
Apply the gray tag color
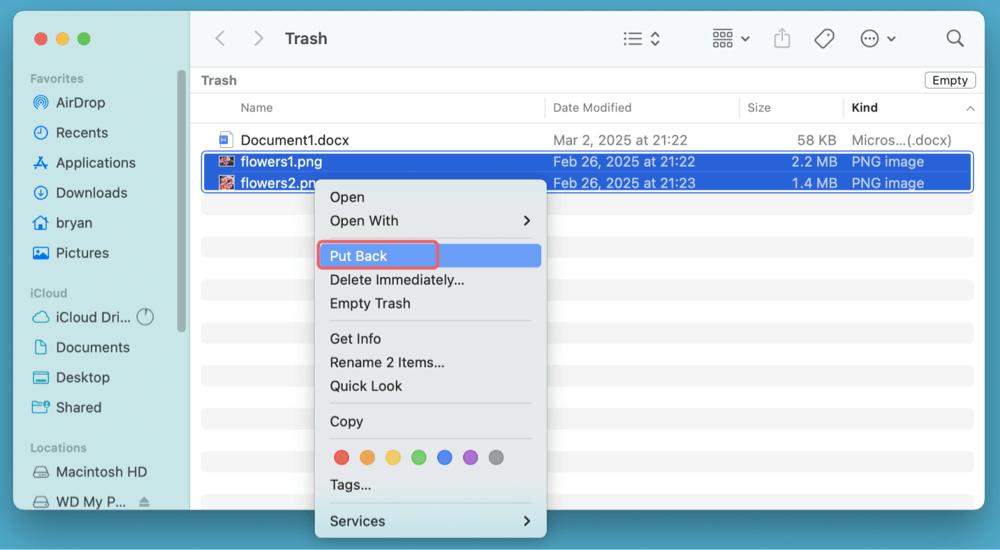[496, 457]
